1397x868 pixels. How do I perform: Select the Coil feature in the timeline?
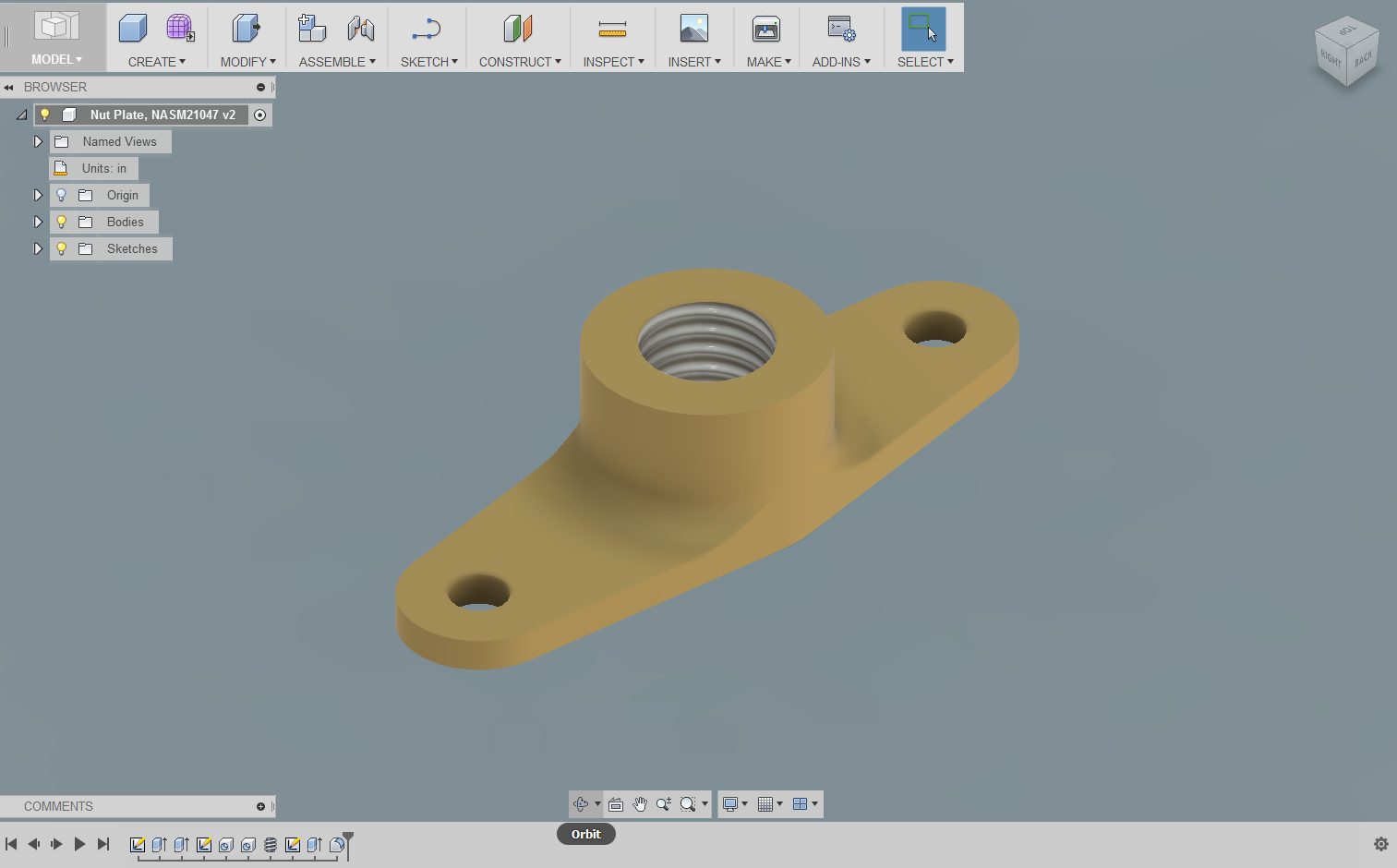click(x=271, y=845)
